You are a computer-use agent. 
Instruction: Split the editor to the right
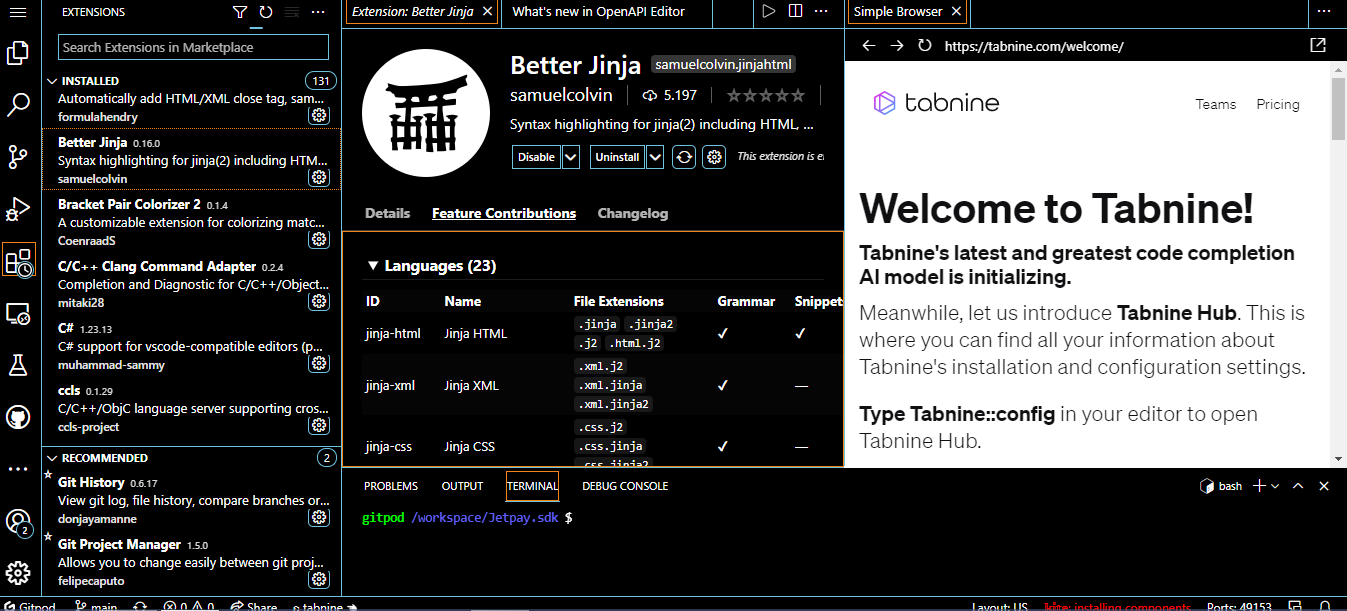point(795,12)
